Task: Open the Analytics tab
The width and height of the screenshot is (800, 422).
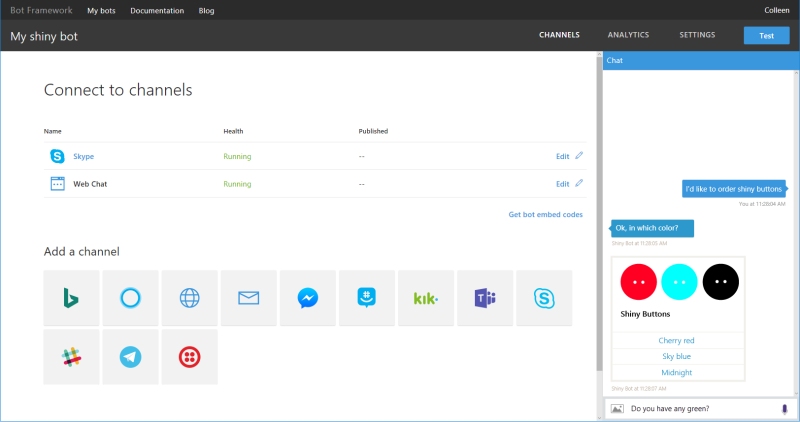Action: (x=628, y=35)
